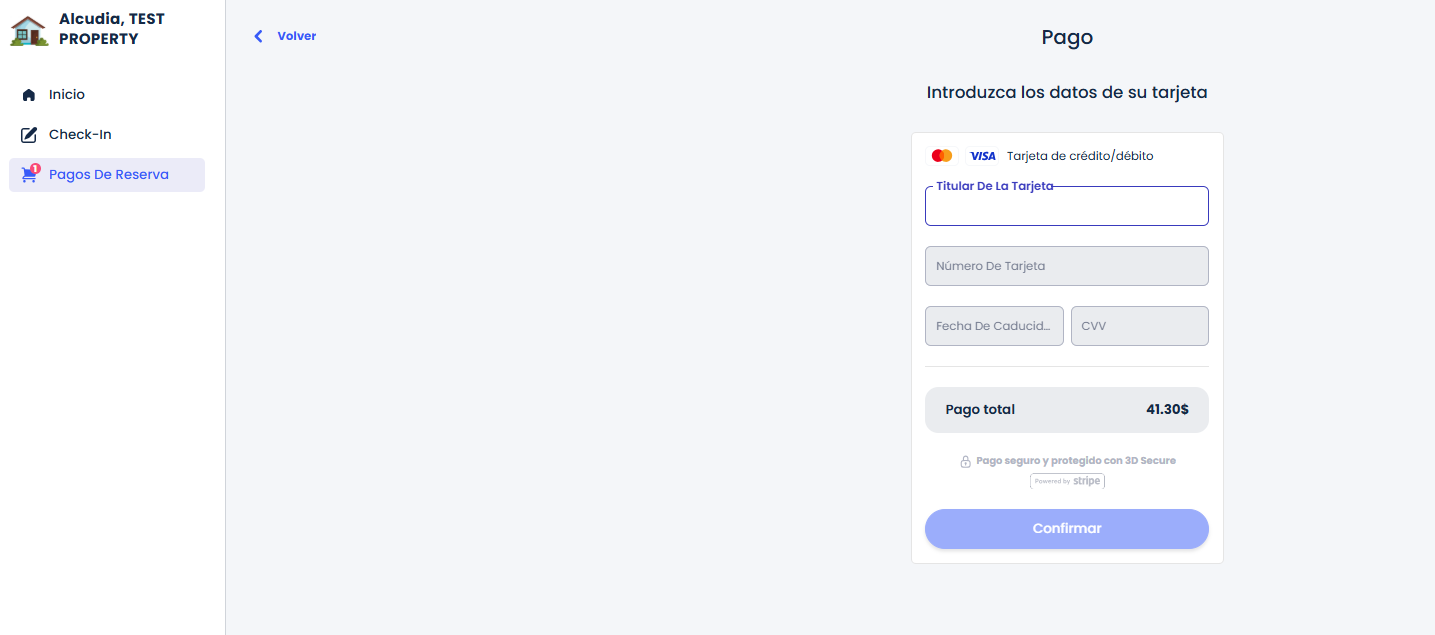
Task: Click the Inicio home icon
Action: [x=29, y=95]
